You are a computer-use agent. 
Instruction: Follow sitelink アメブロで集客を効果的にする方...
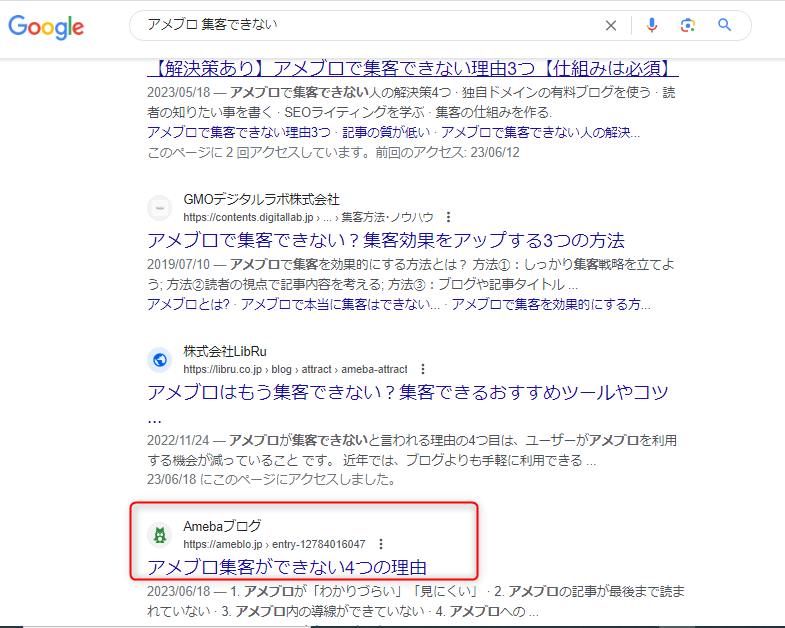tap(551, 304)
